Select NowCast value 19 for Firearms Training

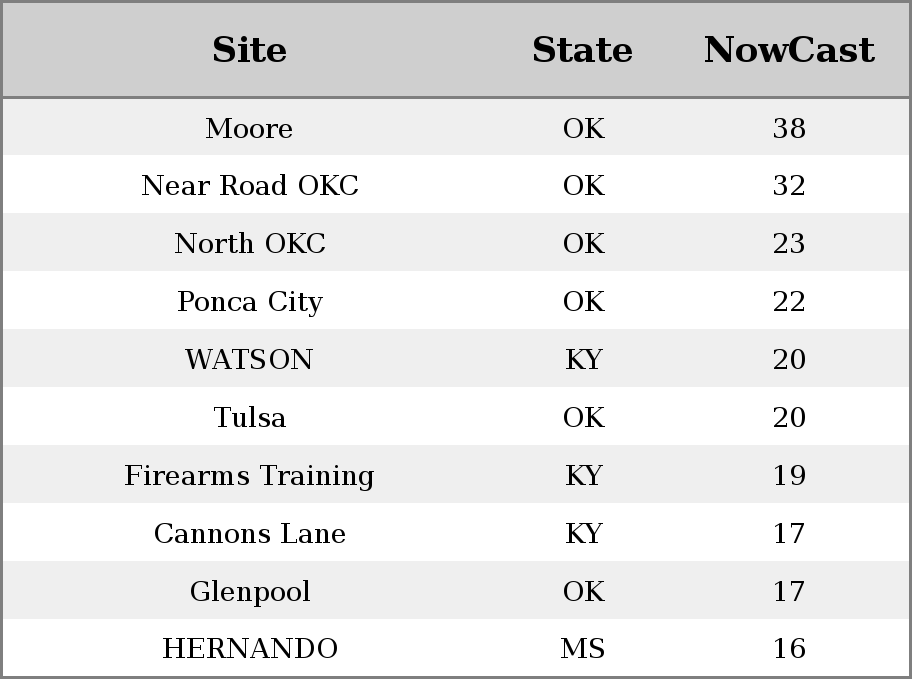(789, 475)
